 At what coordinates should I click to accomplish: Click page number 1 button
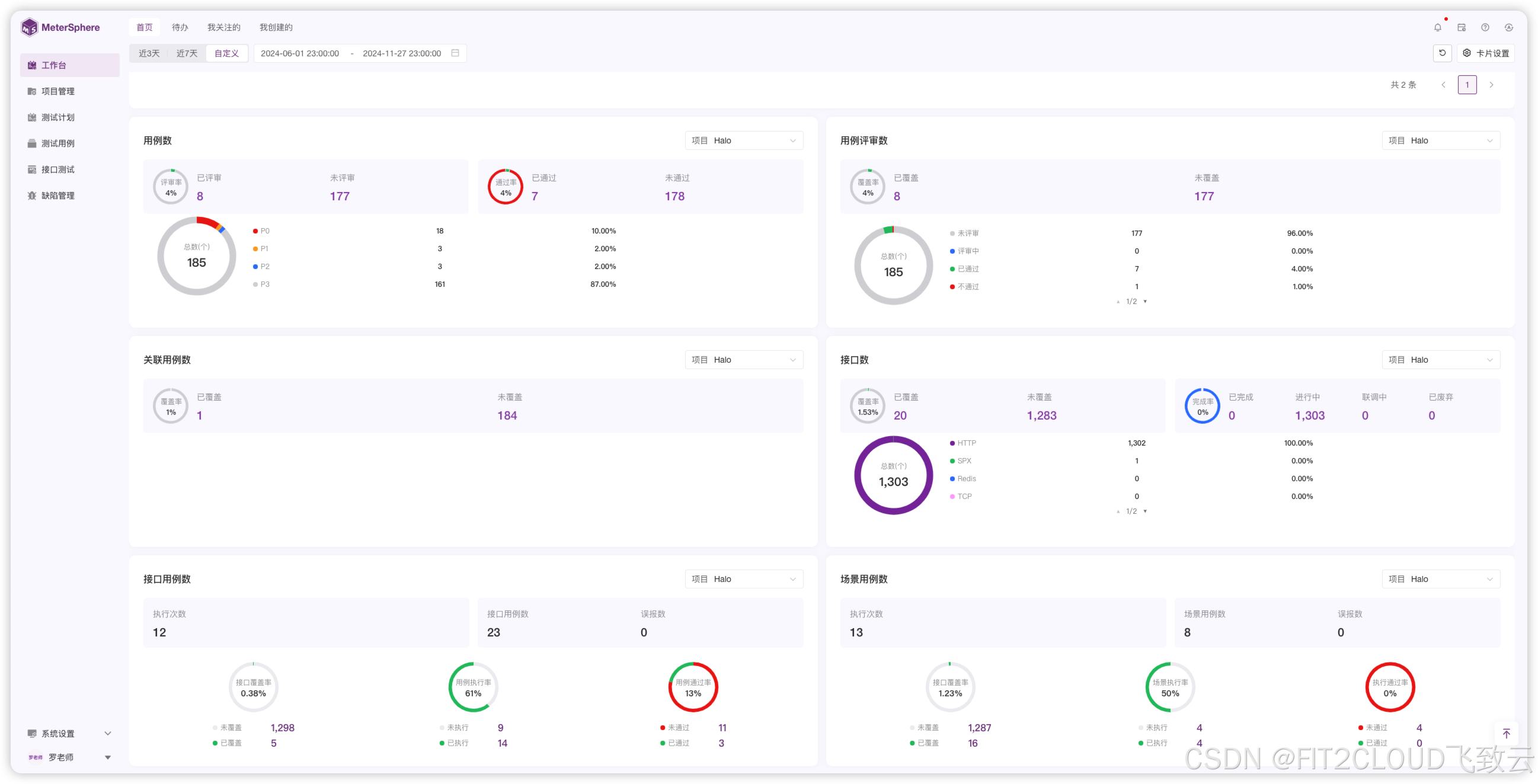click(x=1467, y=85)
